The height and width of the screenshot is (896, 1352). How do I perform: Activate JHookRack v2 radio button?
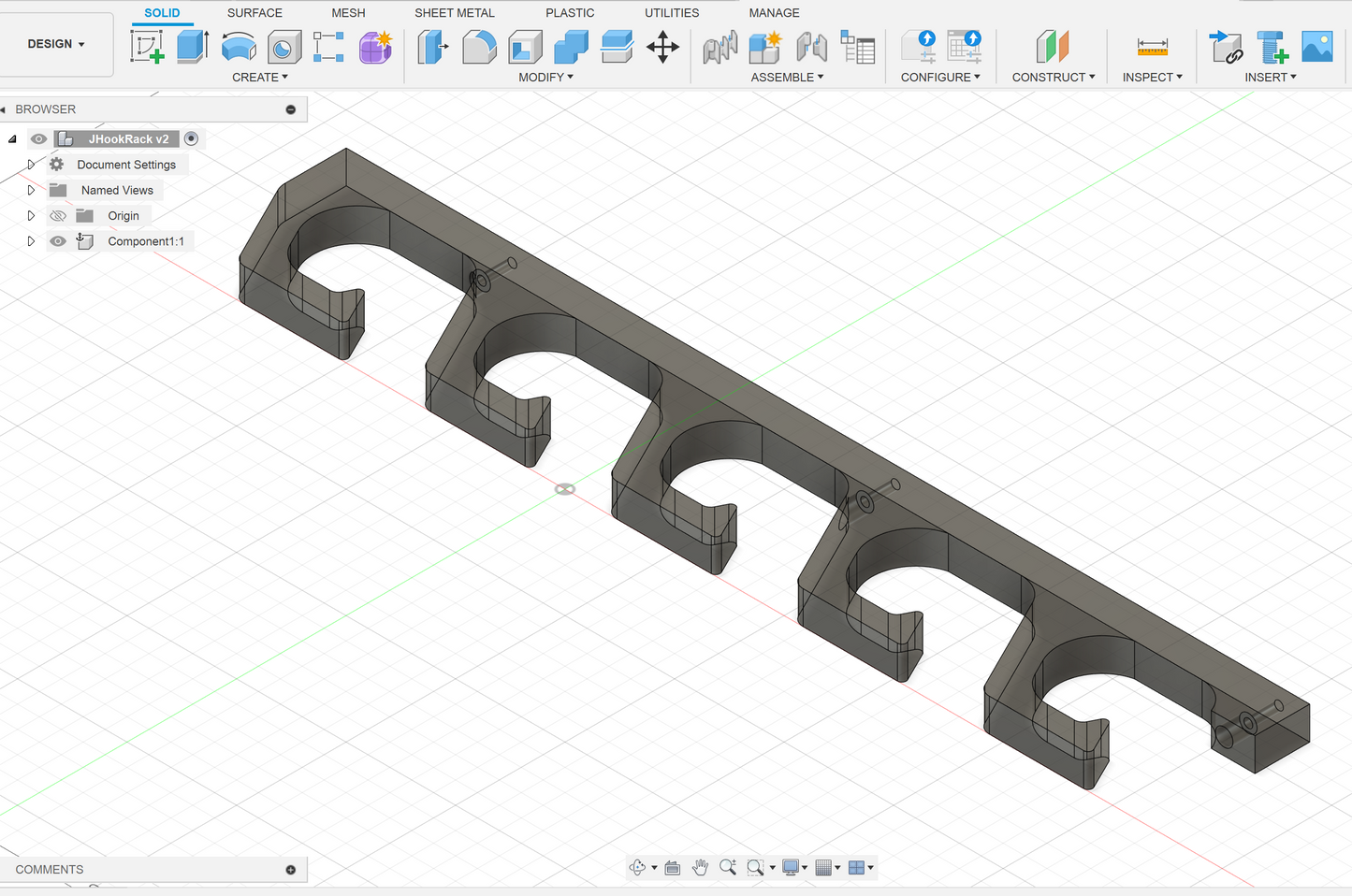[x=191, y=138]
